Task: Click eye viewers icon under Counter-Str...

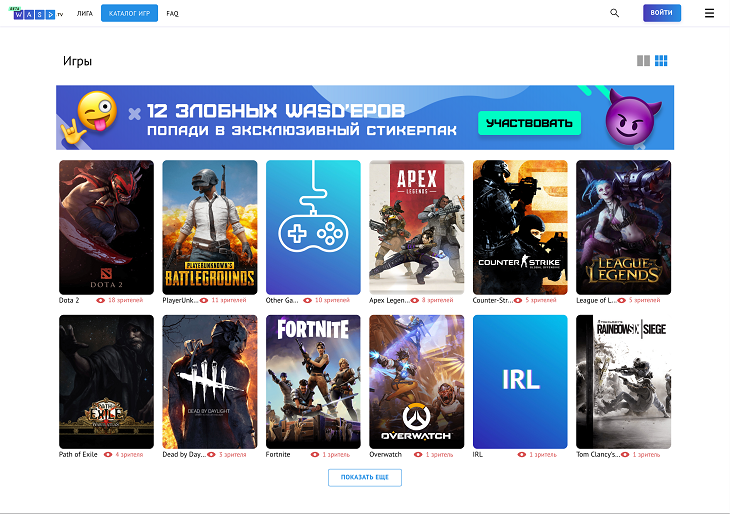Action: click(518, 300)
